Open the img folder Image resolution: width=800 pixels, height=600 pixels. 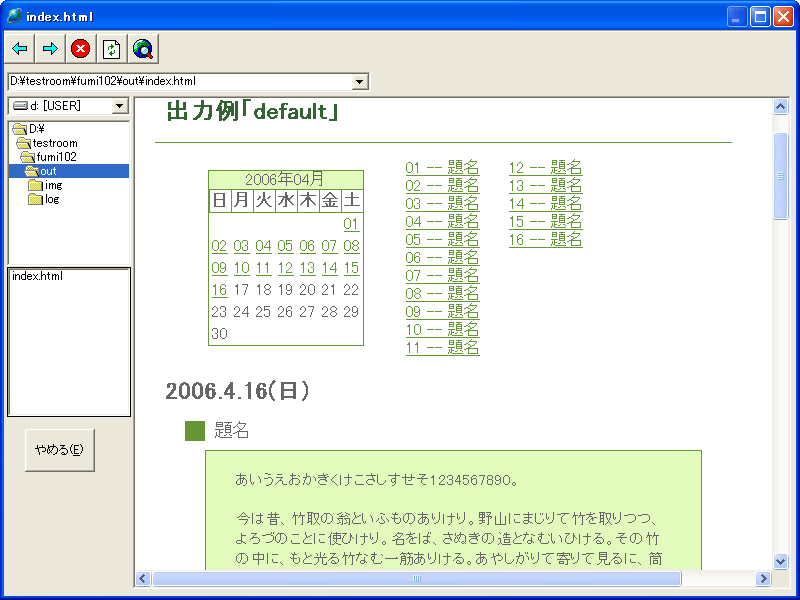pyautogui.click(x=45, y=185)
